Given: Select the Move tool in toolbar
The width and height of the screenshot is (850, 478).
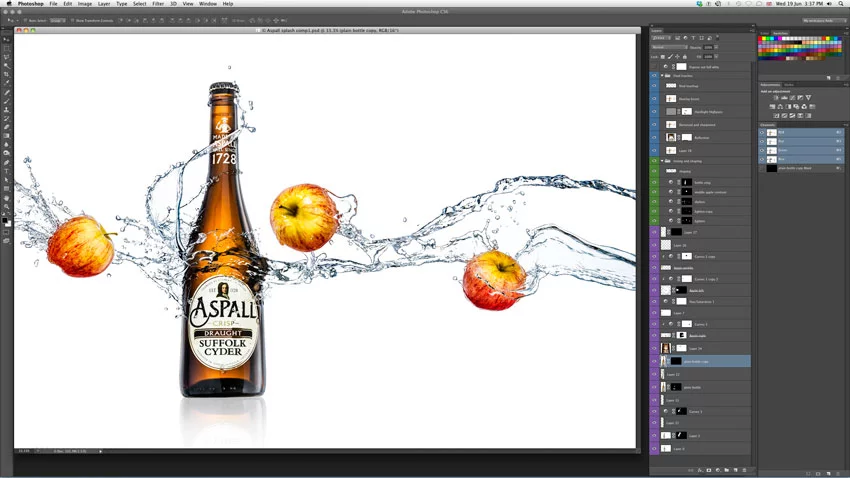Looking at the screenshot, I should [6, 38].
